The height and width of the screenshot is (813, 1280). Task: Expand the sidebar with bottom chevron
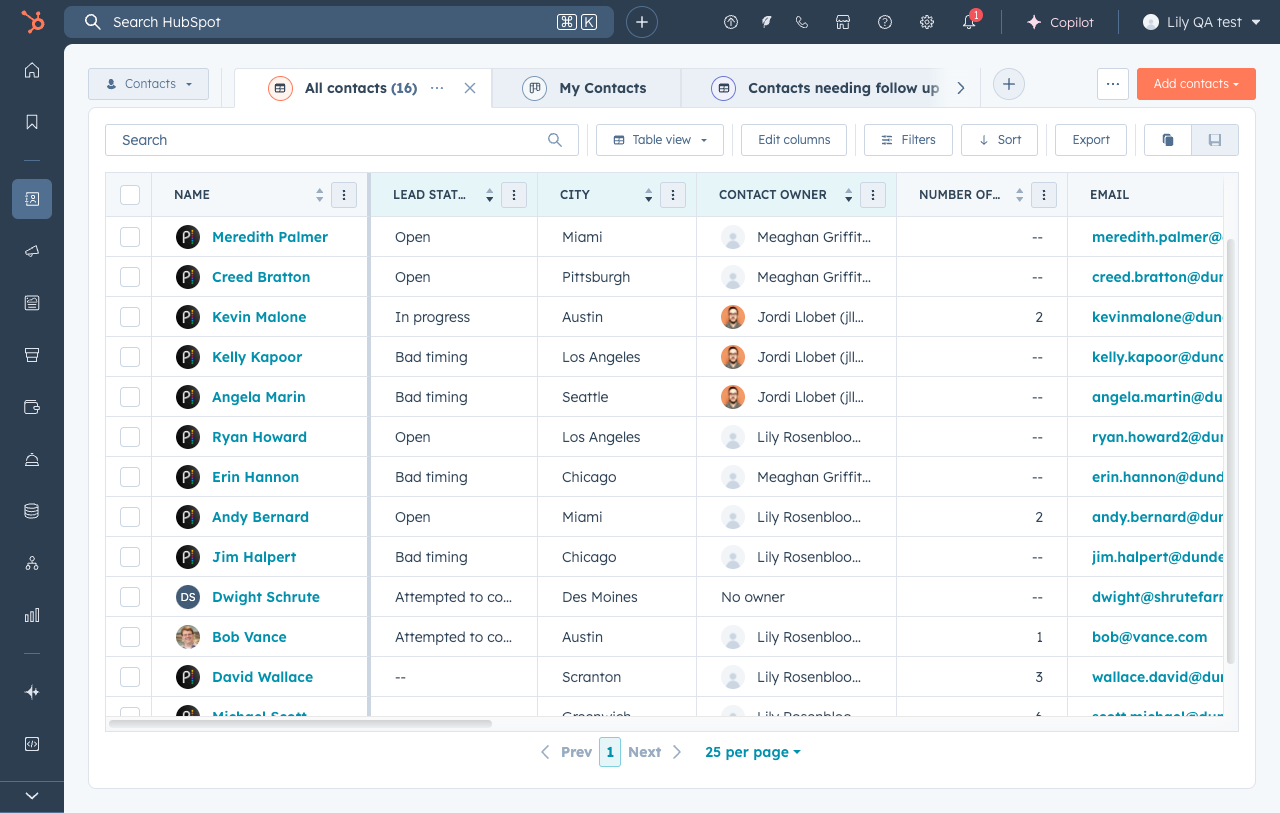pos(32,796)
